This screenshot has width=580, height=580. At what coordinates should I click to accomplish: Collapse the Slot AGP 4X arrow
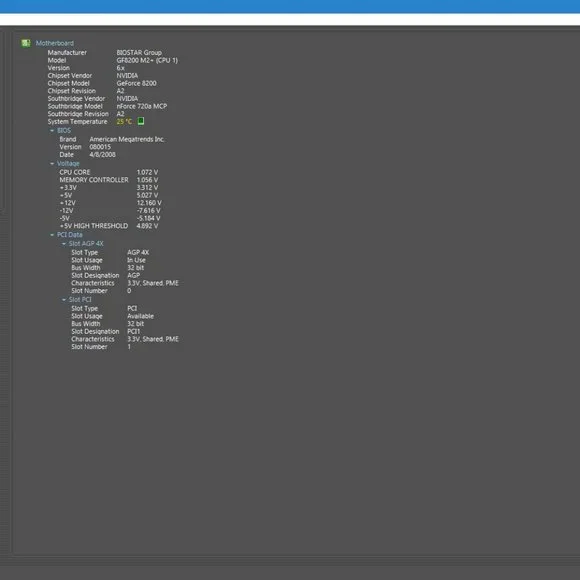pyautogui.click(x=64, y=244)
